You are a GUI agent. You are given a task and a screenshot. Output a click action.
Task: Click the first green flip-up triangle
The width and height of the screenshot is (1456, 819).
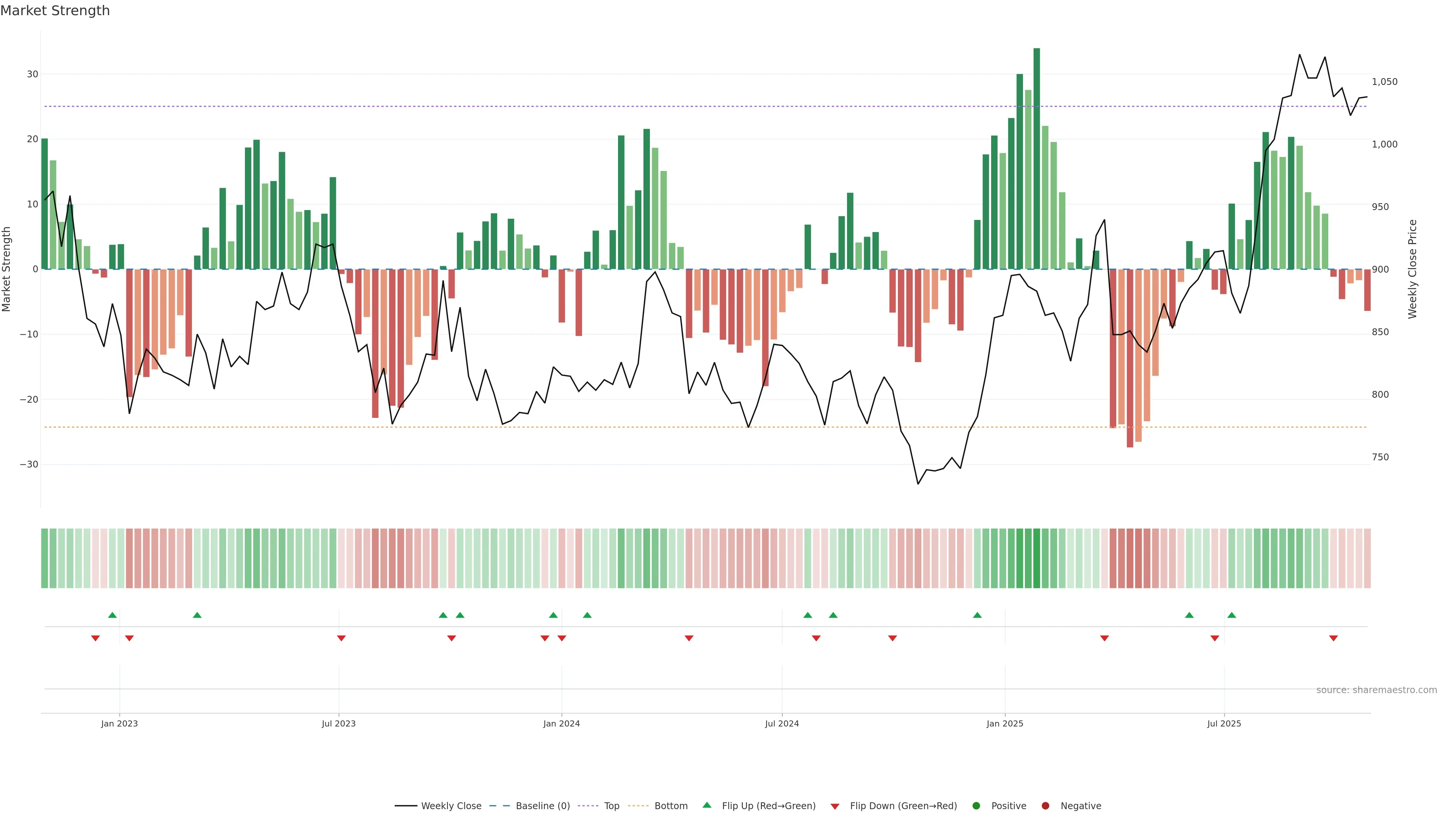[x=113, y=615]
